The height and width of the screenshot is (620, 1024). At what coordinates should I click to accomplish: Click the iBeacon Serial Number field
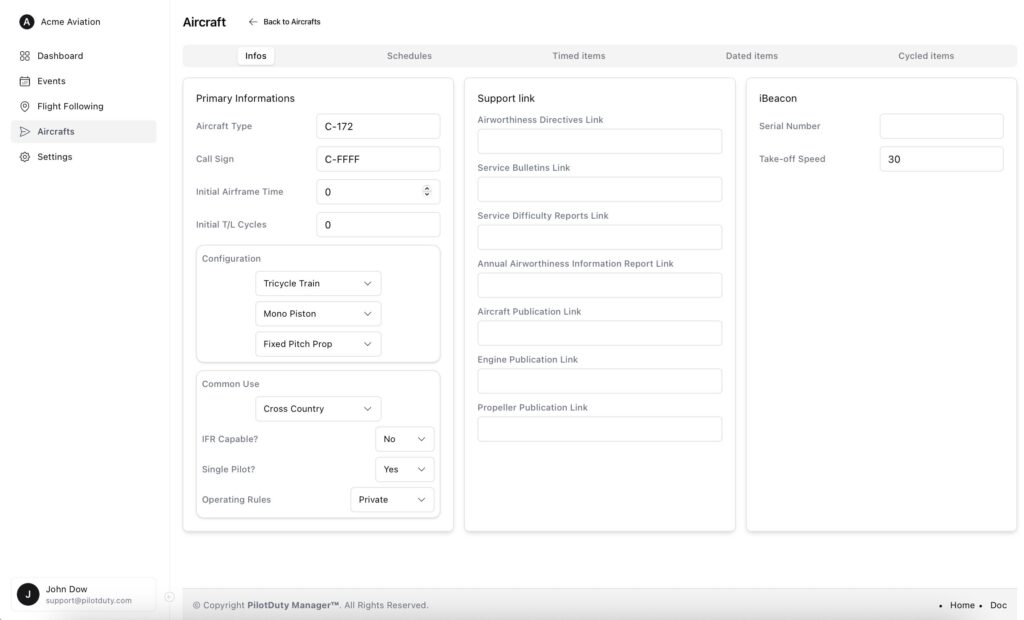(940, 126)
